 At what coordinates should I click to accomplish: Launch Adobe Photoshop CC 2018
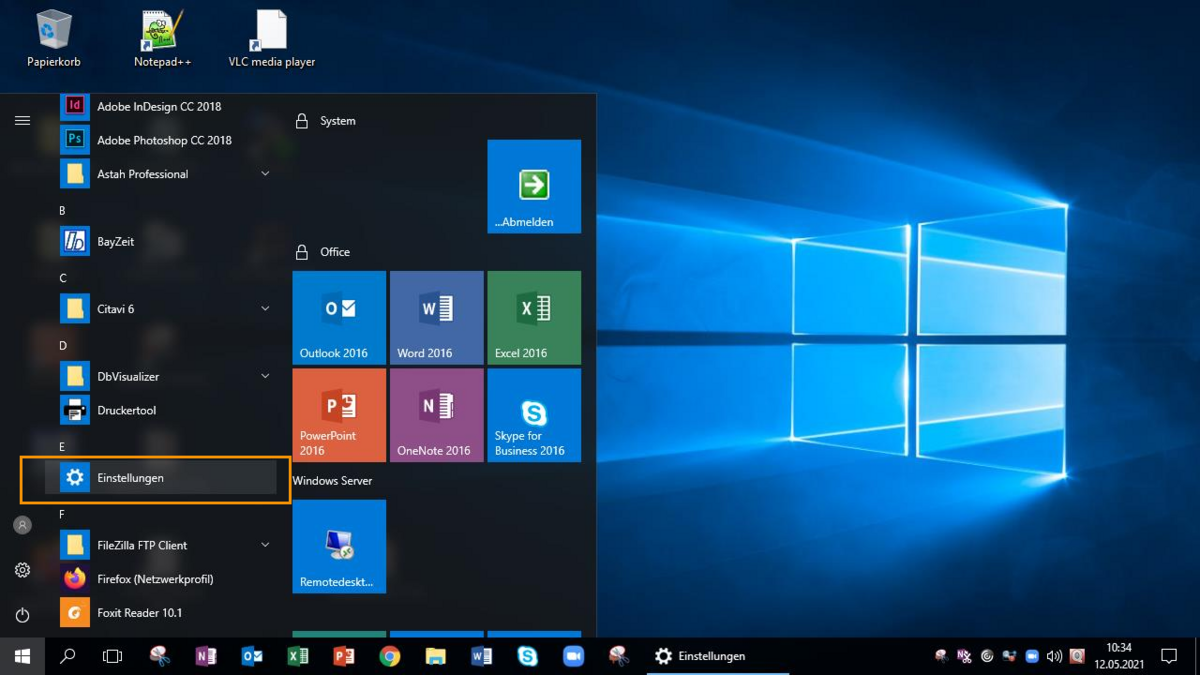161,140
